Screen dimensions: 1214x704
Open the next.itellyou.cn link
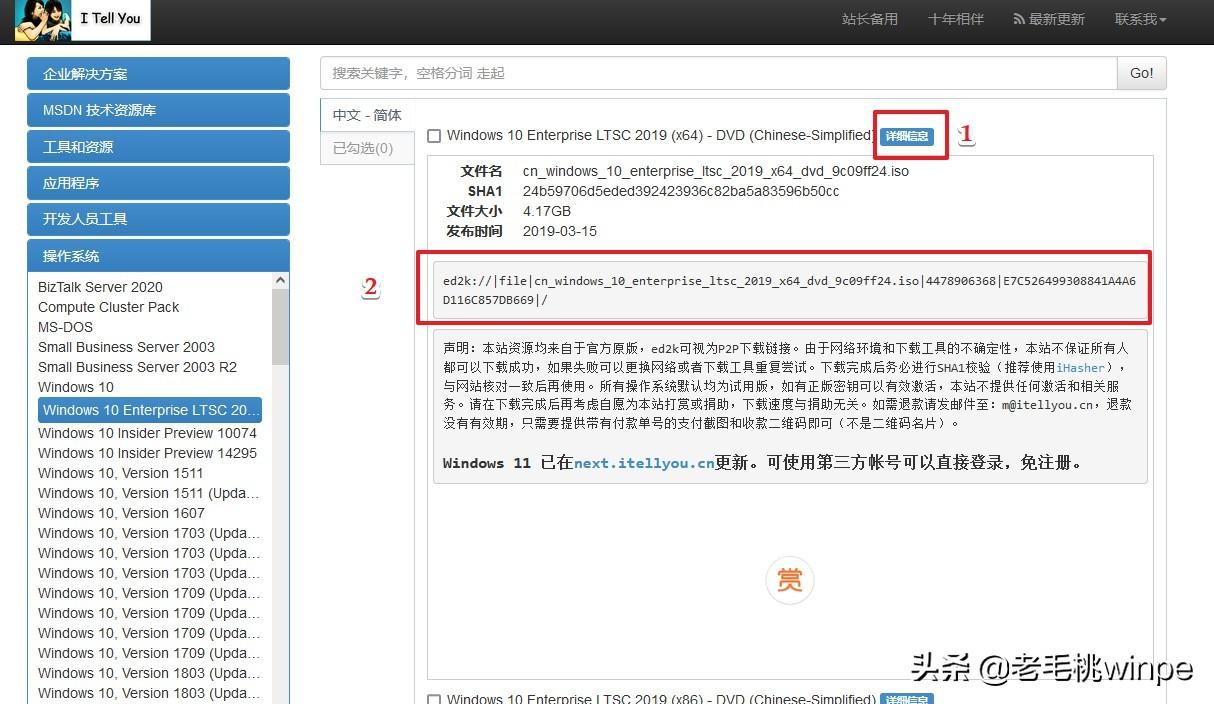click(x=644, y=463)
